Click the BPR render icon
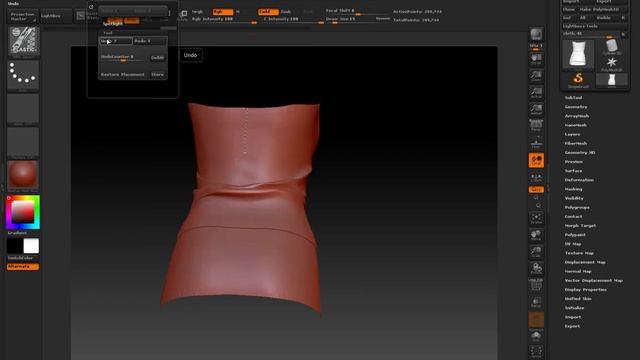Image resolution: width=640 pixels, height=360 pixels. (x=536, y=34)
